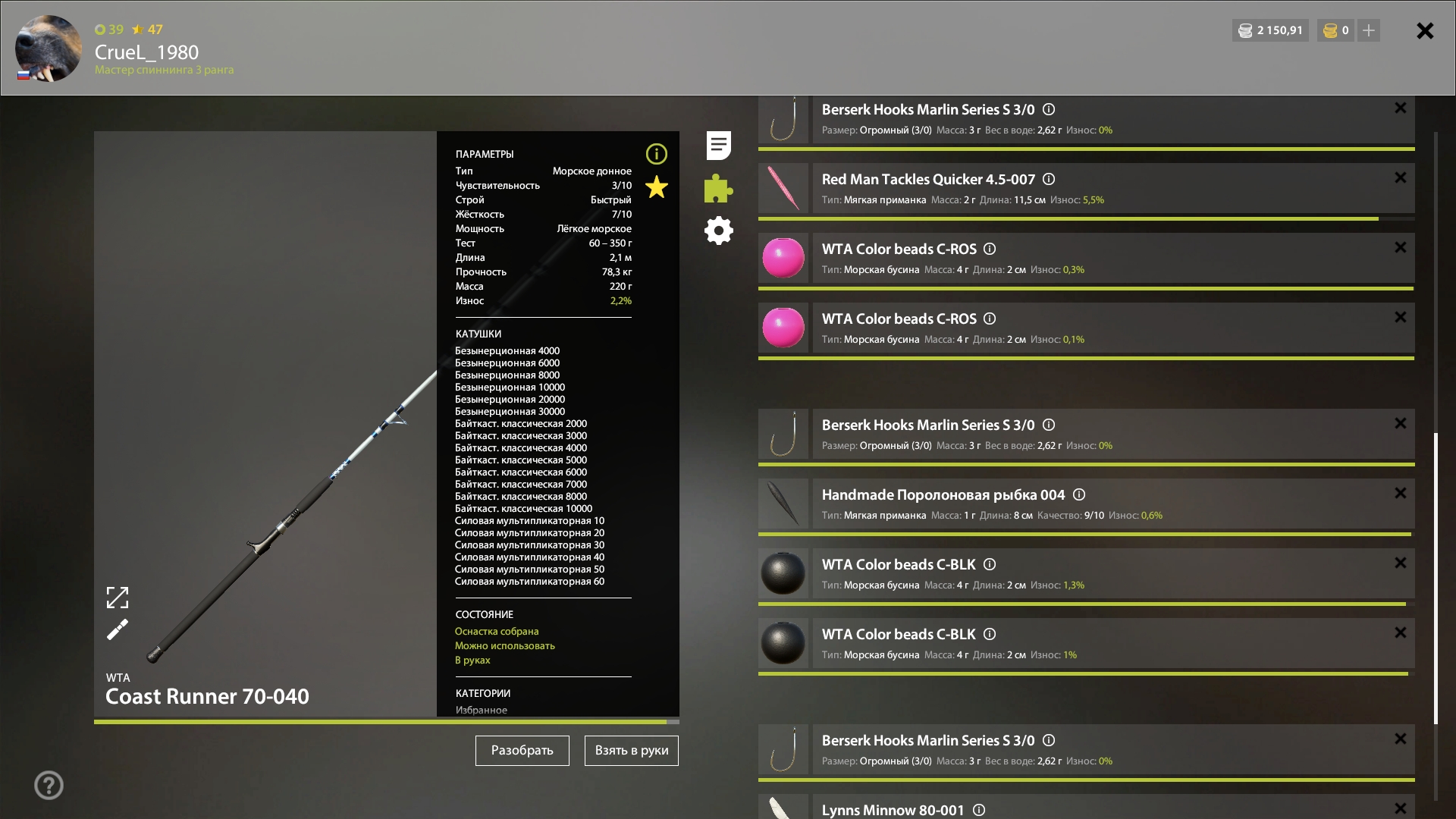Open the white gear settings icon
The height and width of the screenshot is (819, 1456).
click(718, 231)
